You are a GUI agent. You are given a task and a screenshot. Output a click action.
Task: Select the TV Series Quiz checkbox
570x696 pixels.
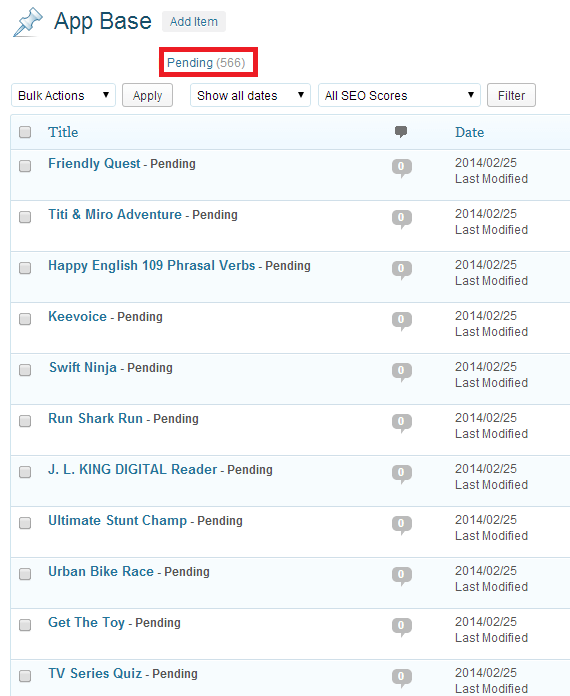coord(25,676)
